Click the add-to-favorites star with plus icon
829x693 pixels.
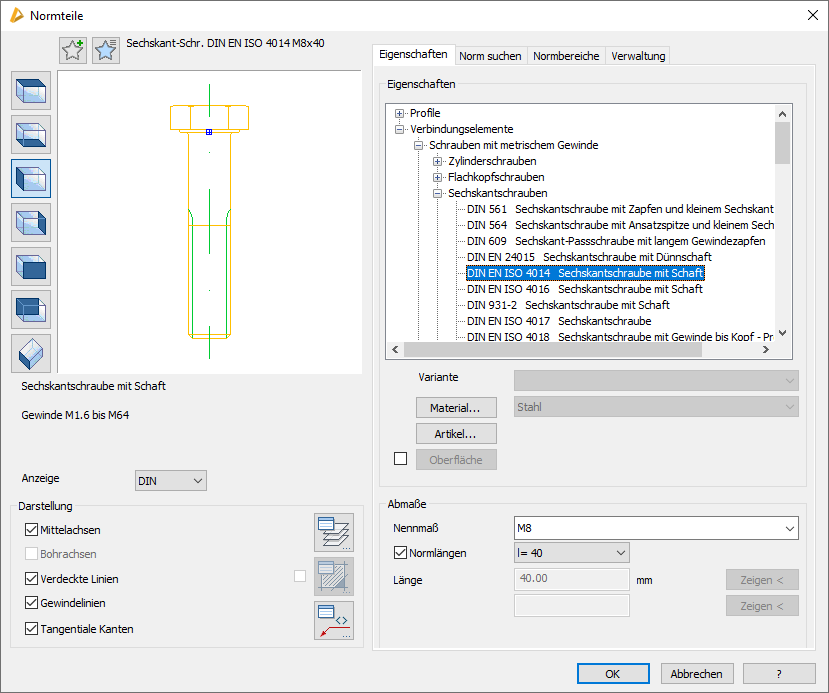click(73, 50)
